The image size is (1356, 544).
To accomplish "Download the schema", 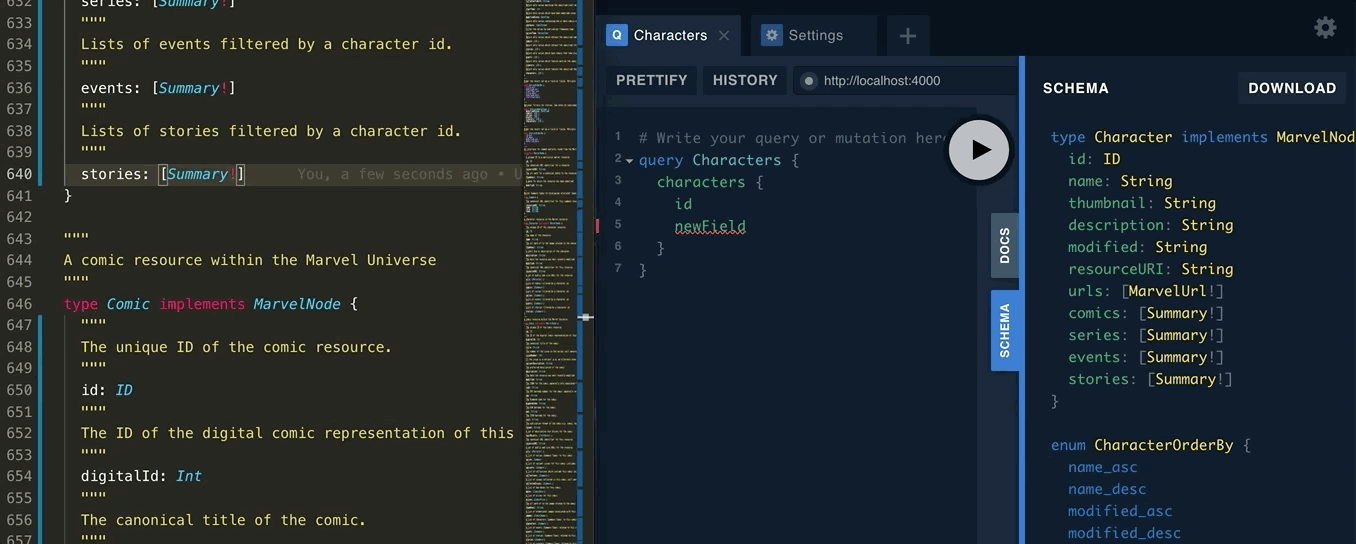I will 1292,88.
